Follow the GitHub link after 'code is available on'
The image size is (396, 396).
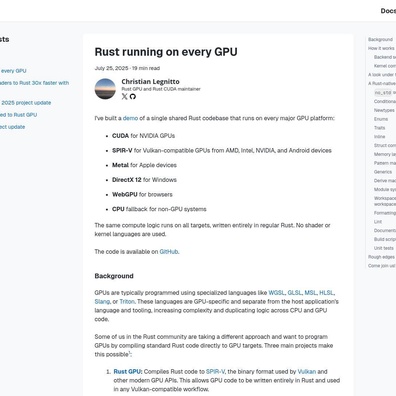tap(169, 252)
